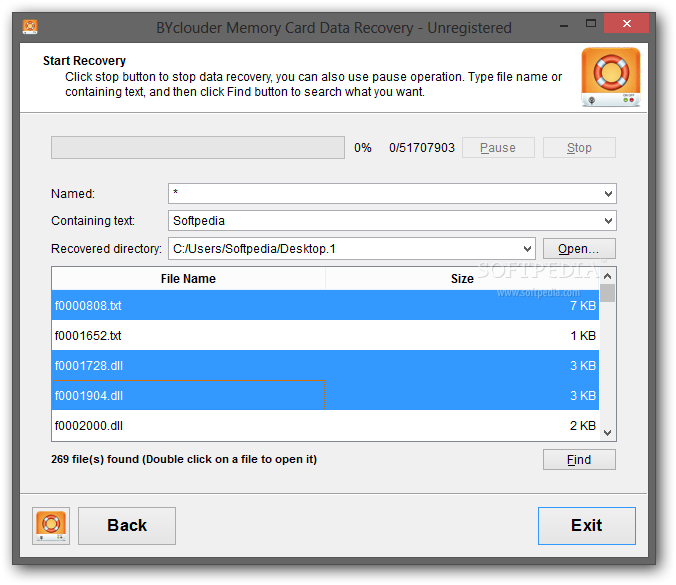Click the file list scrollbar thumb

click(x=607, y=293)
